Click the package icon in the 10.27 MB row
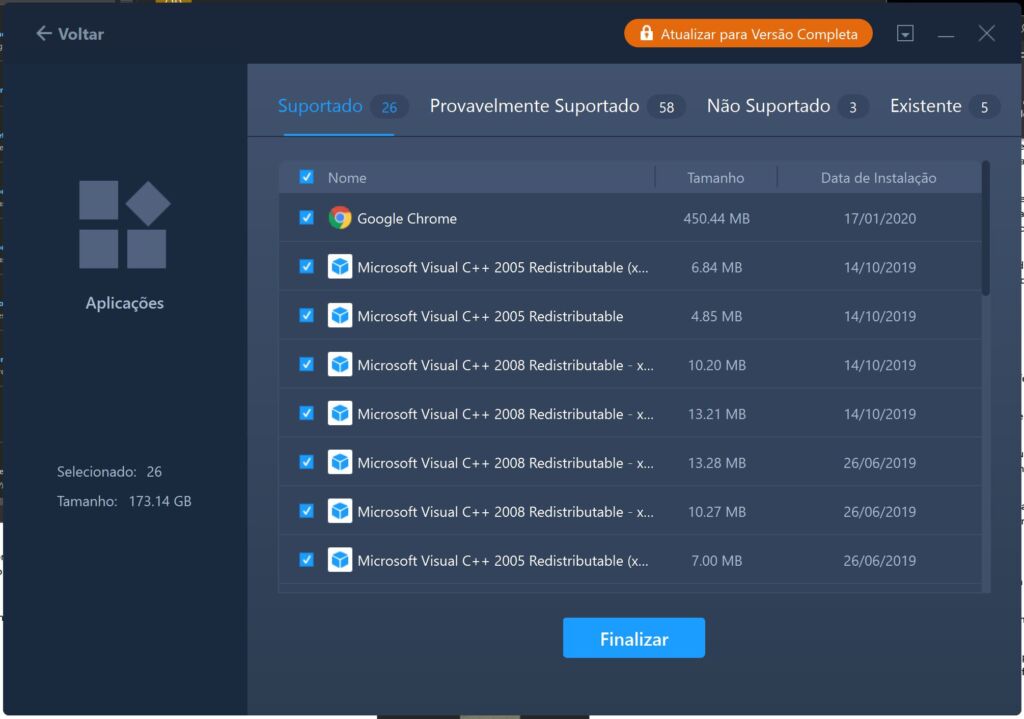Image resolution: width=1024 pixels, height=719 pixels. (340, 511)
